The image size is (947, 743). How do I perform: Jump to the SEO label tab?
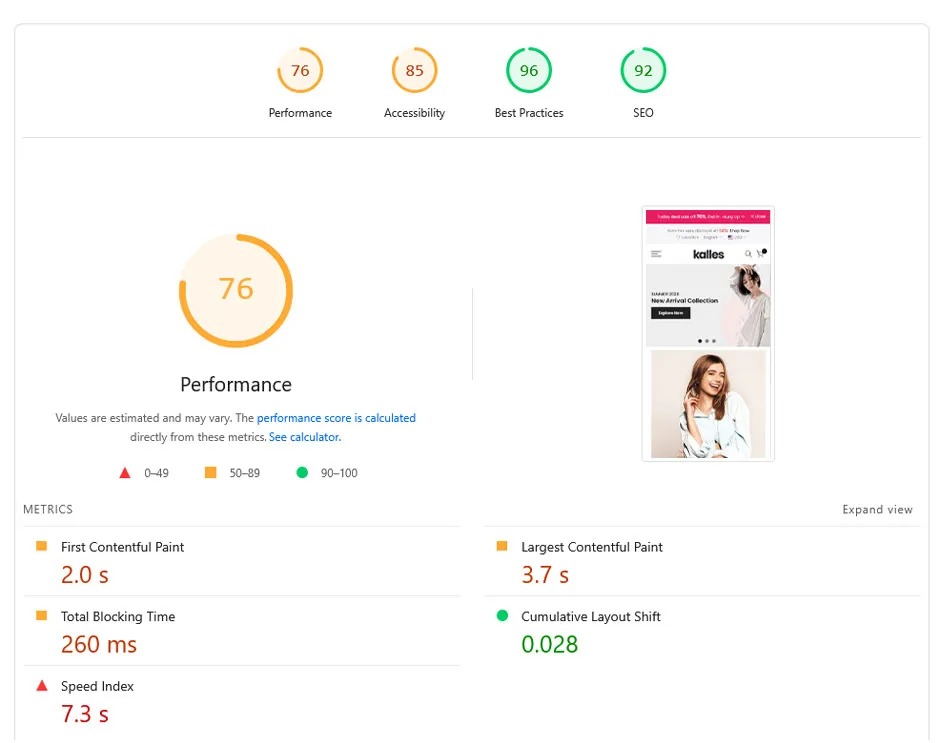tap(643, 113)
